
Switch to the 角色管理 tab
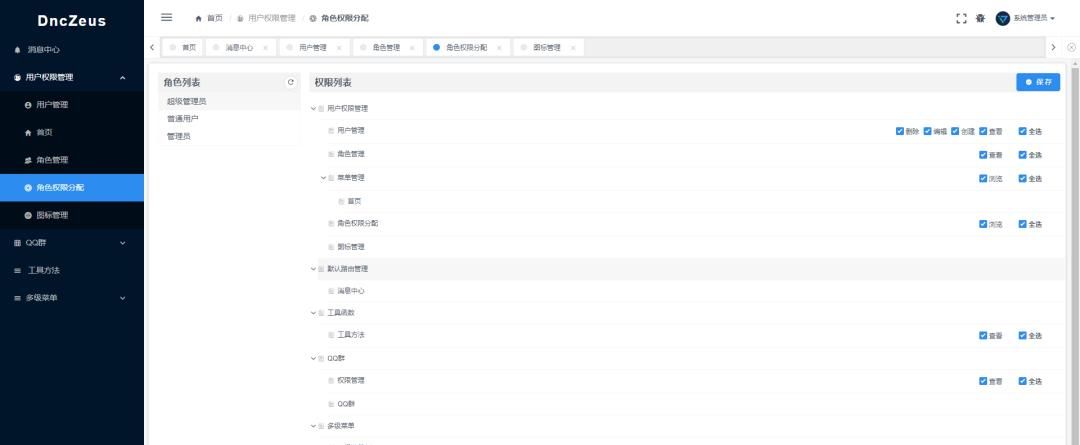[x=387, y=48]
